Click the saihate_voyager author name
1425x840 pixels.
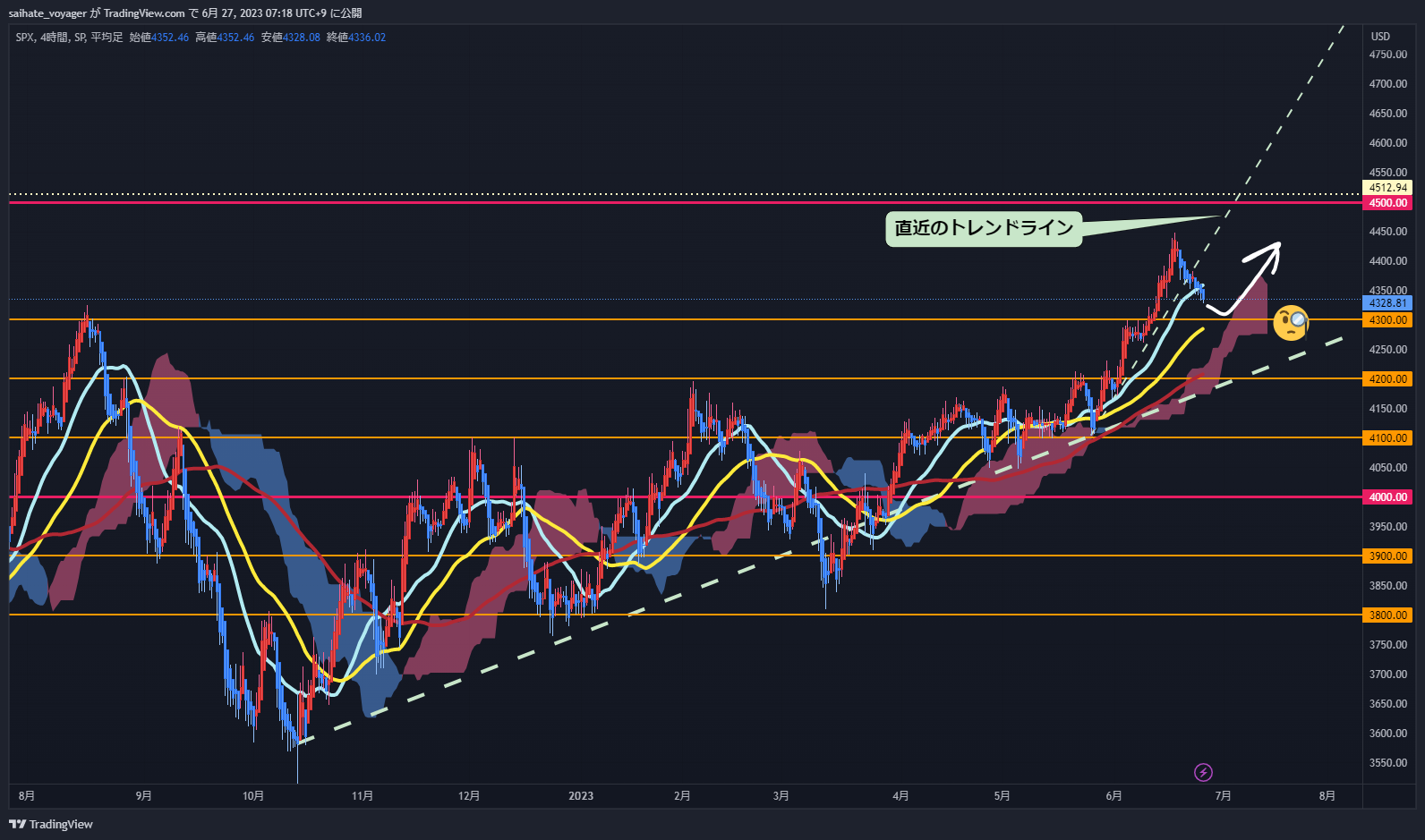click(48, 13)
